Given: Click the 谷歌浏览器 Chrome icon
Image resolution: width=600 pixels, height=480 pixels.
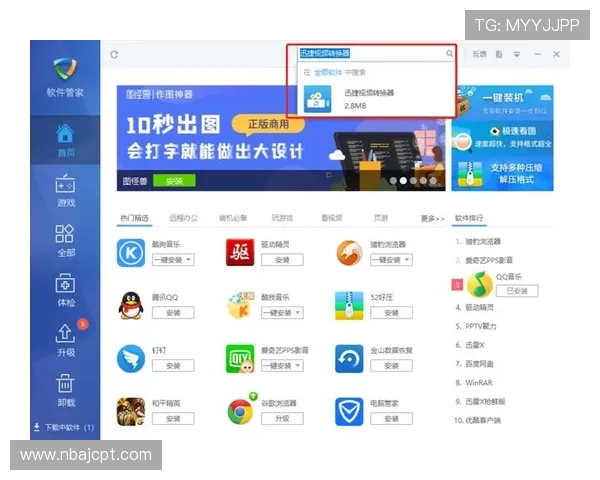Looking at the screenshot, I should pos(240,411).
